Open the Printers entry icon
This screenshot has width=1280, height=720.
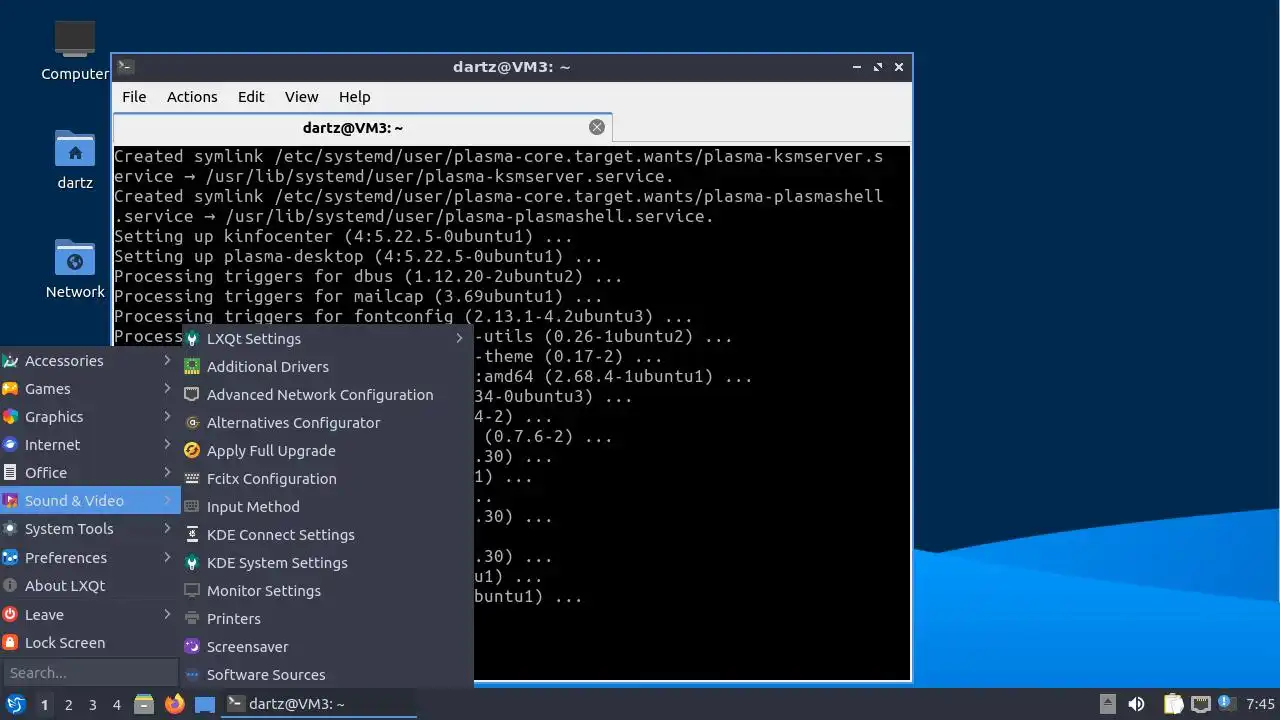click(x=192, y=619)
